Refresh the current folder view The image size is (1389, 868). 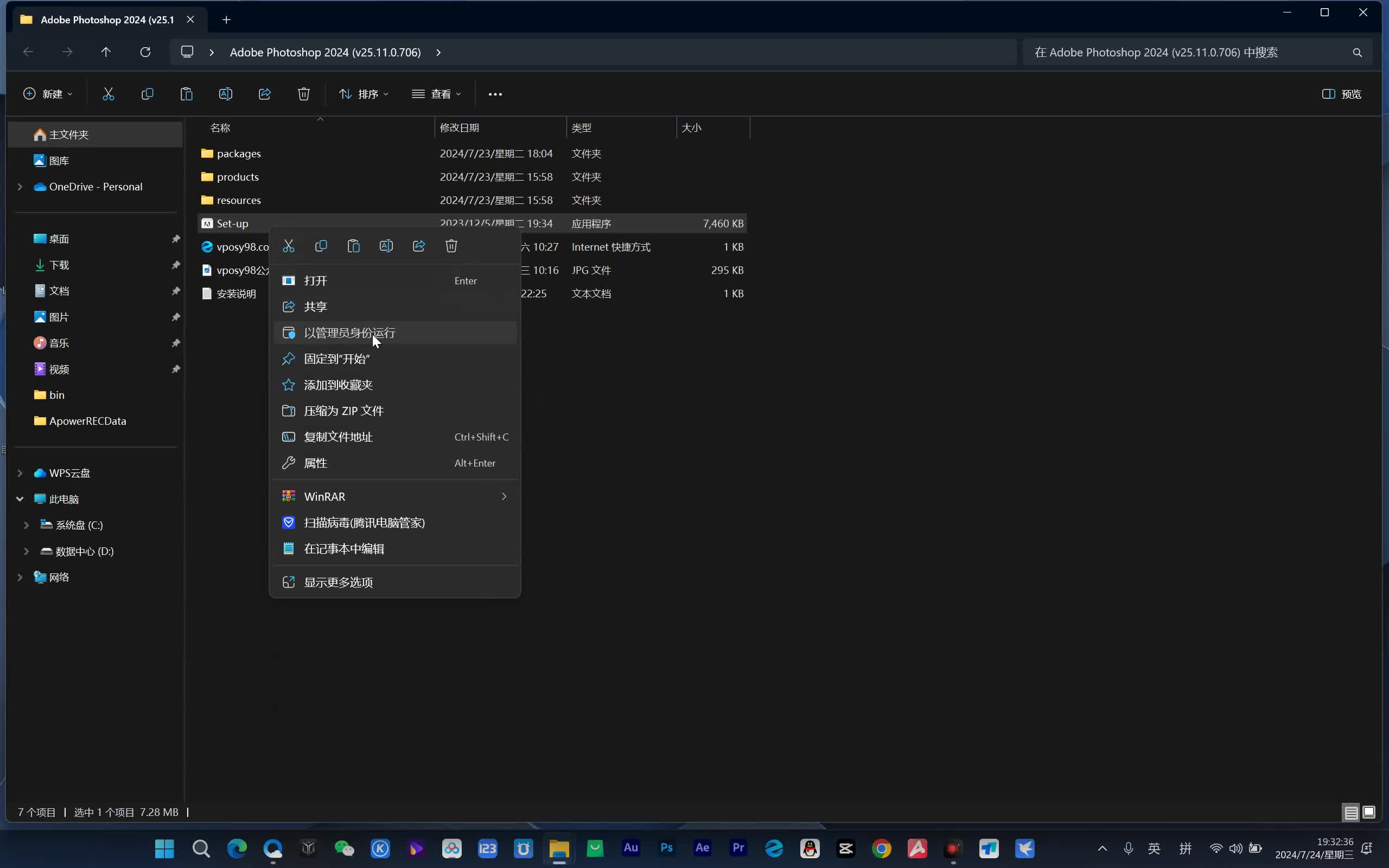145,52
